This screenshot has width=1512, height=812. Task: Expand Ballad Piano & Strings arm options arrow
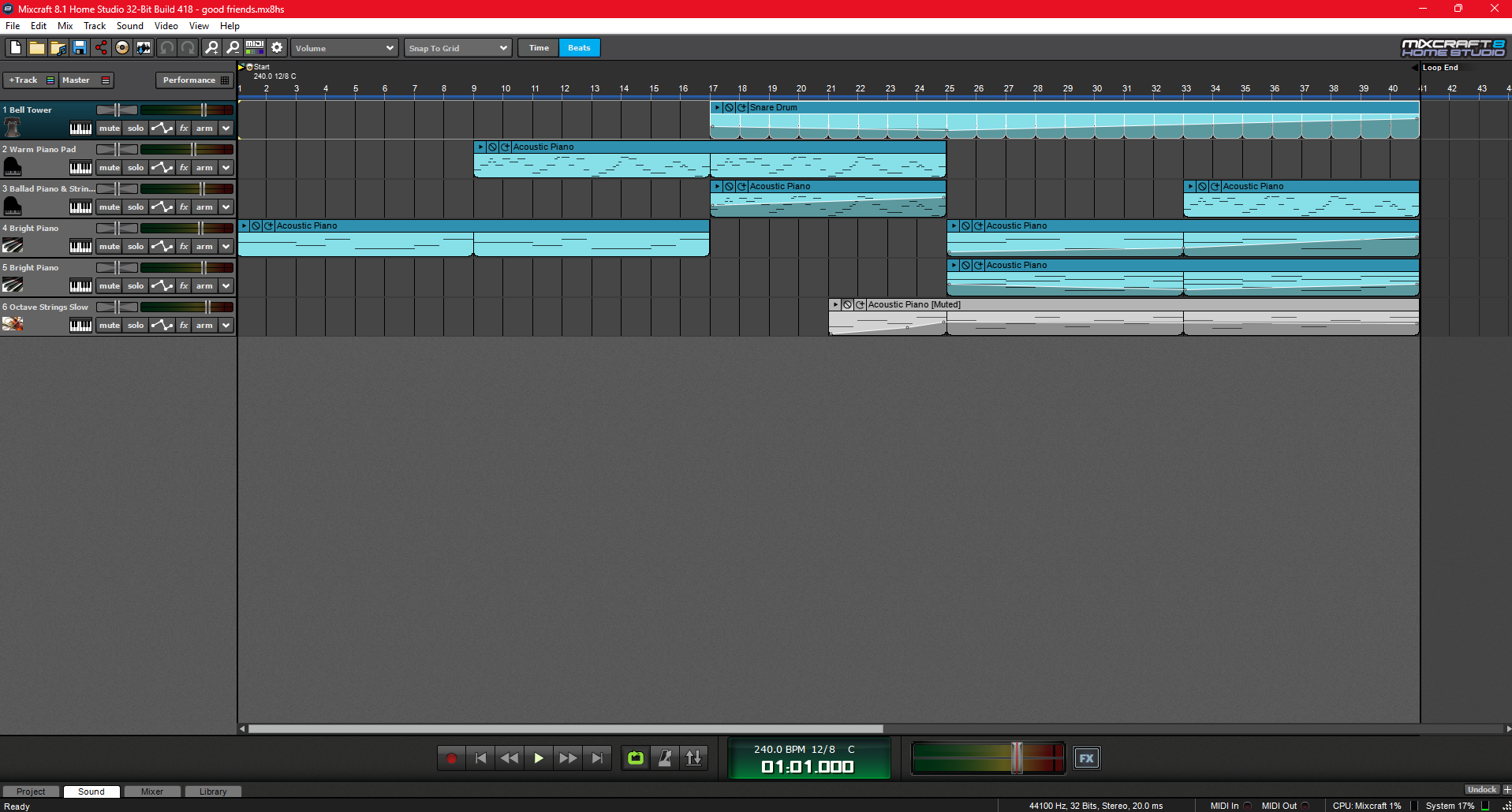(x=226, y=207)
